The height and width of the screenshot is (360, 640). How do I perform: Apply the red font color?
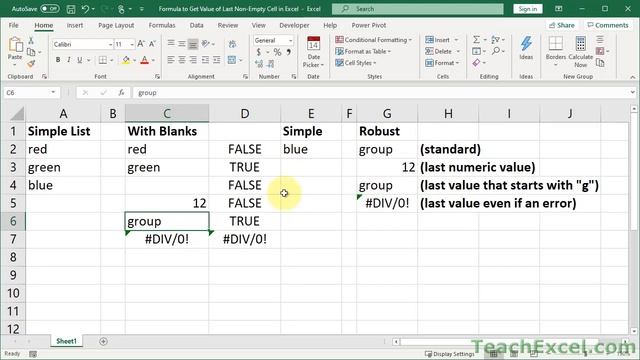[144, 60]
